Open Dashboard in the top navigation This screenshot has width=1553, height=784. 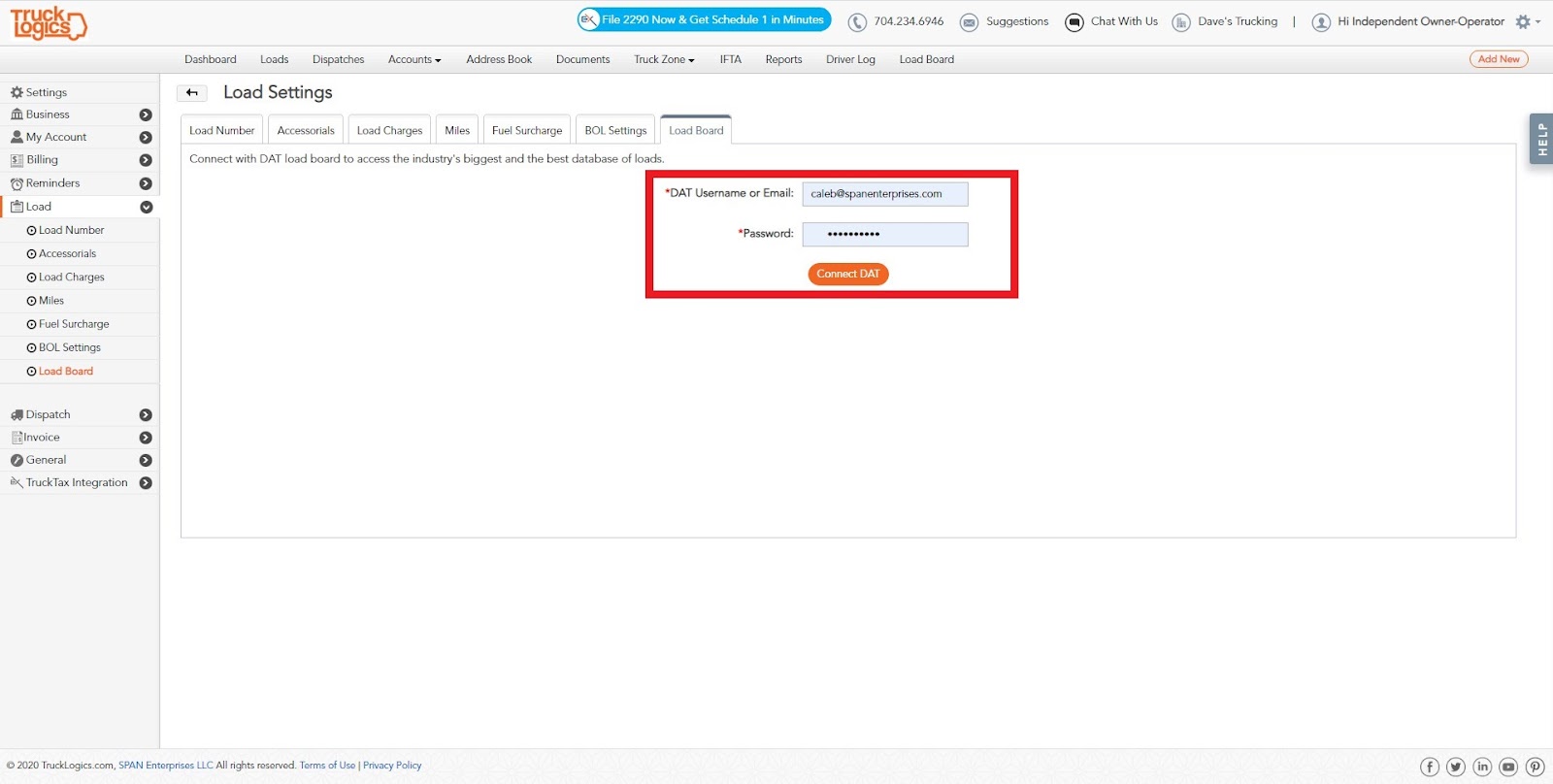click(x=211, y=59)
